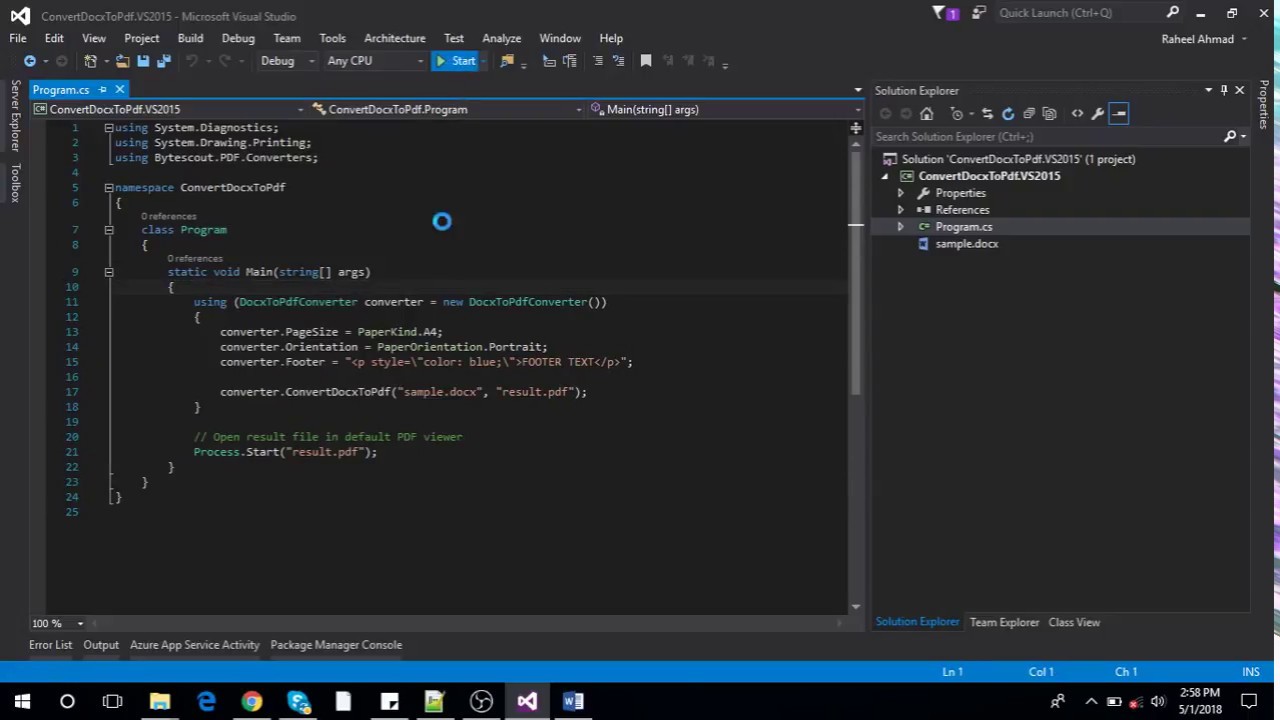The width and height of the screenshot is (1280, 720).
Task: Click in the Search Solution Explorer field
Action: pyautogui.click(x=1047, y=136)
